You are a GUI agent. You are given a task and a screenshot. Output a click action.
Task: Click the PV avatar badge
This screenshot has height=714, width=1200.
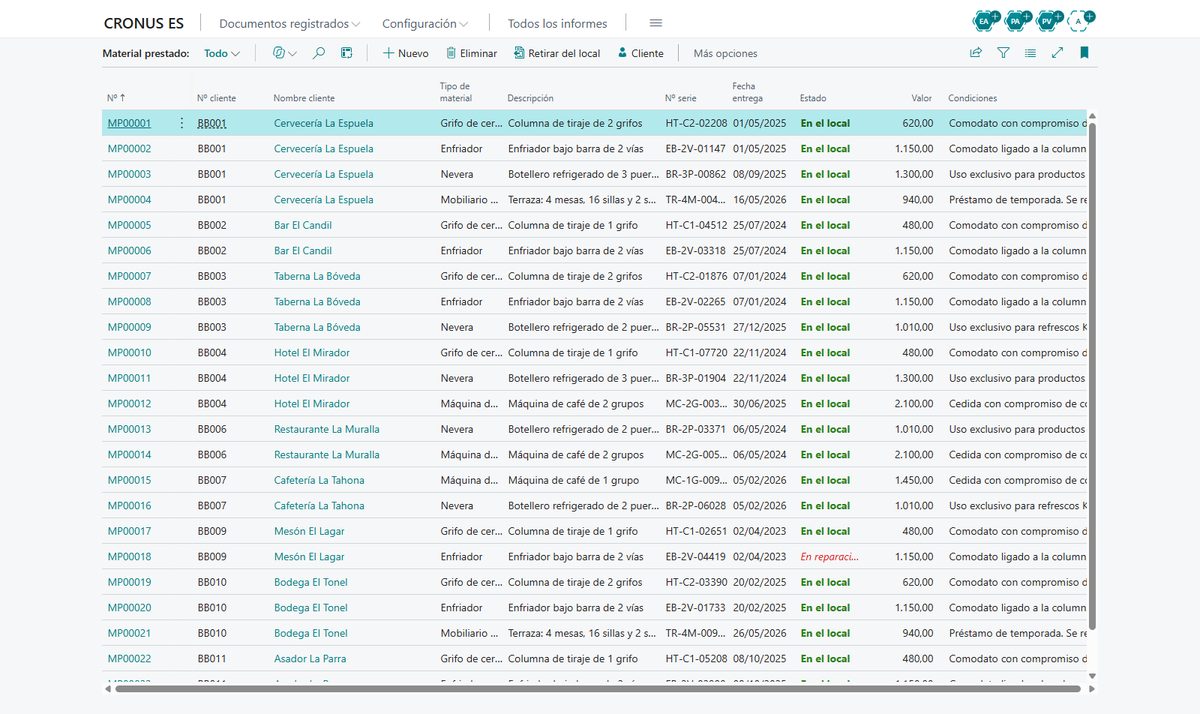(1048, 20)
